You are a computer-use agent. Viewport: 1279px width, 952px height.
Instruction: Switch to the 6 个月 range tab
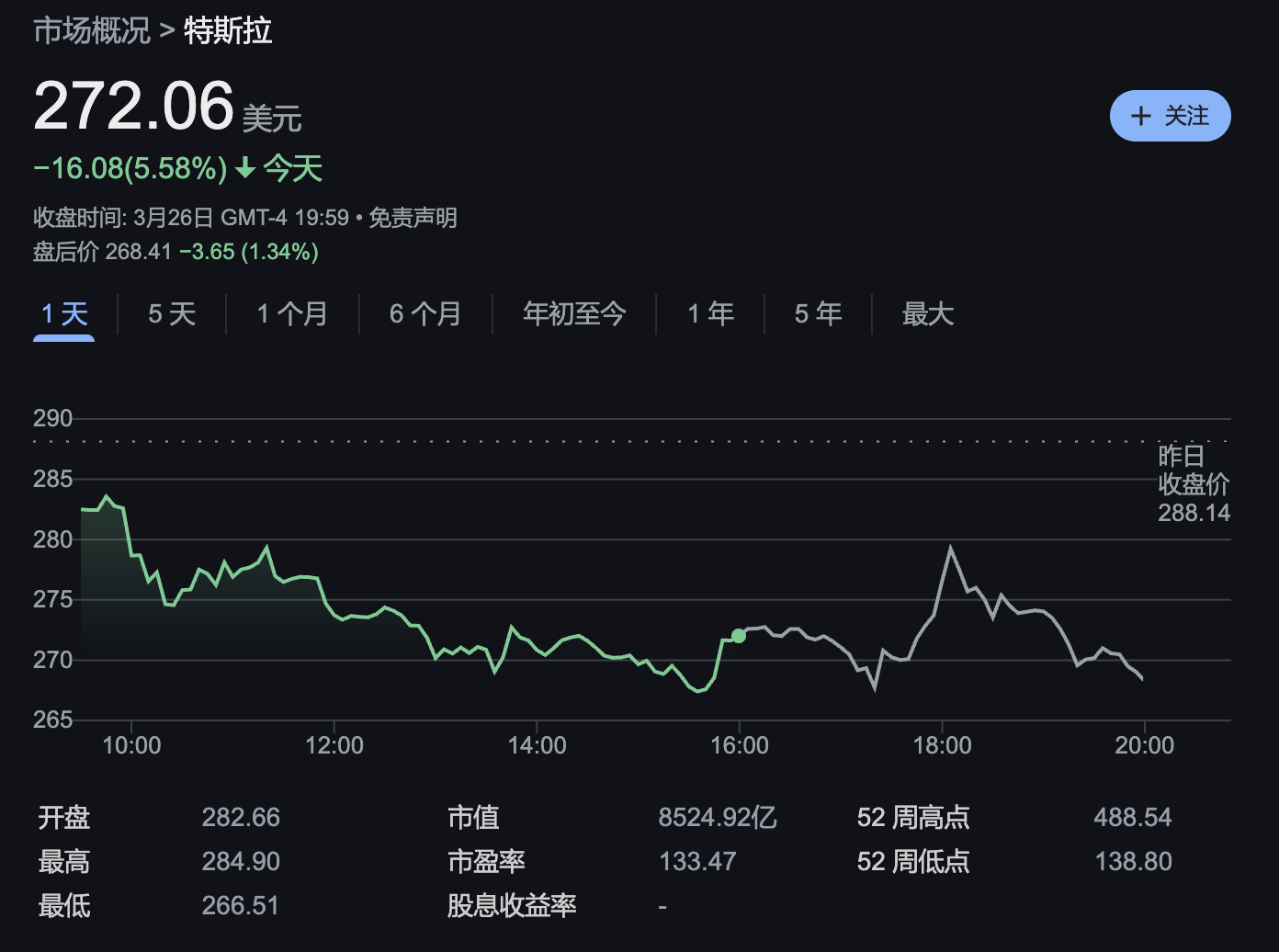(425, 314)
